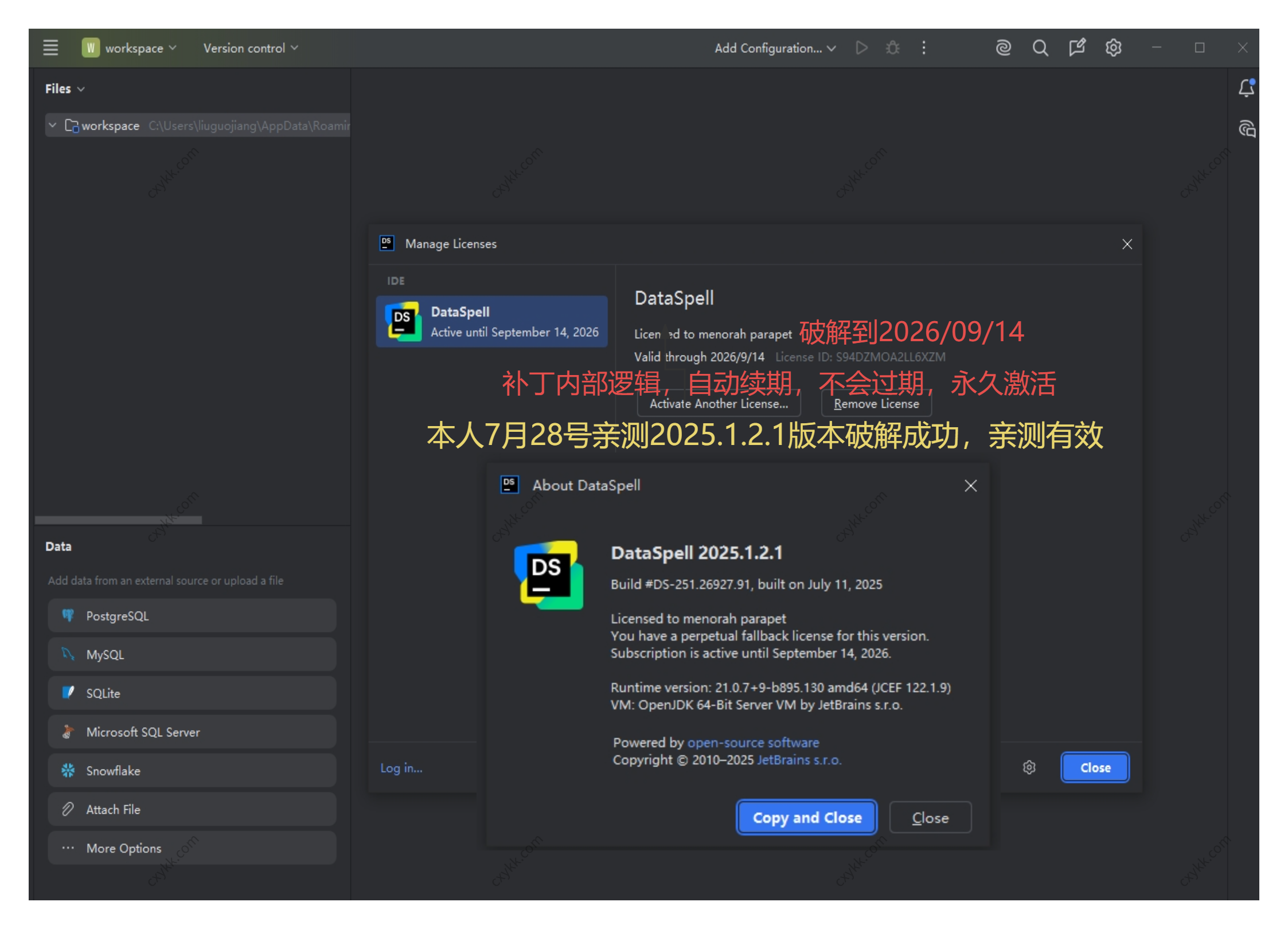The width and height of the screenshot is (1288, 929).
Task: Open the JetBrains s.r.o. link
Action: (x=798, y=759)
